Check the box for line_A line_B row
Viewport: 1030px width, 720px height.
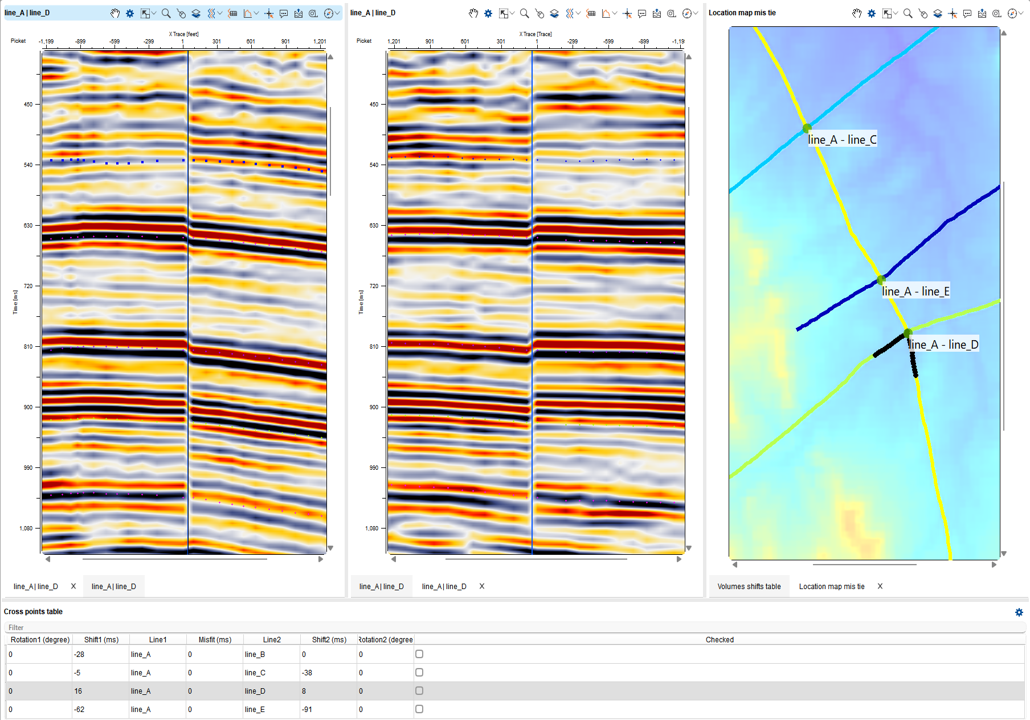[419, 655]
